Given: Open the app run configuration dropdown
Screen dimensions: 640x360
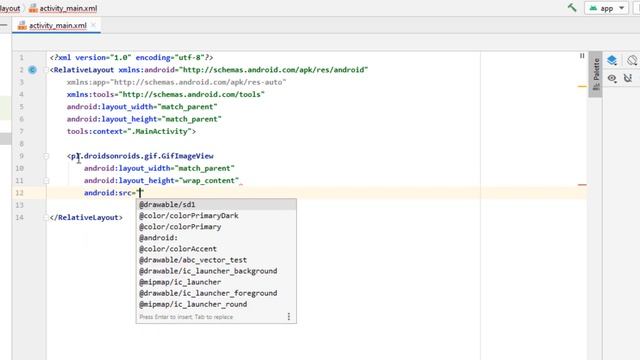Looking at the screenshot, I should [607, 8].
